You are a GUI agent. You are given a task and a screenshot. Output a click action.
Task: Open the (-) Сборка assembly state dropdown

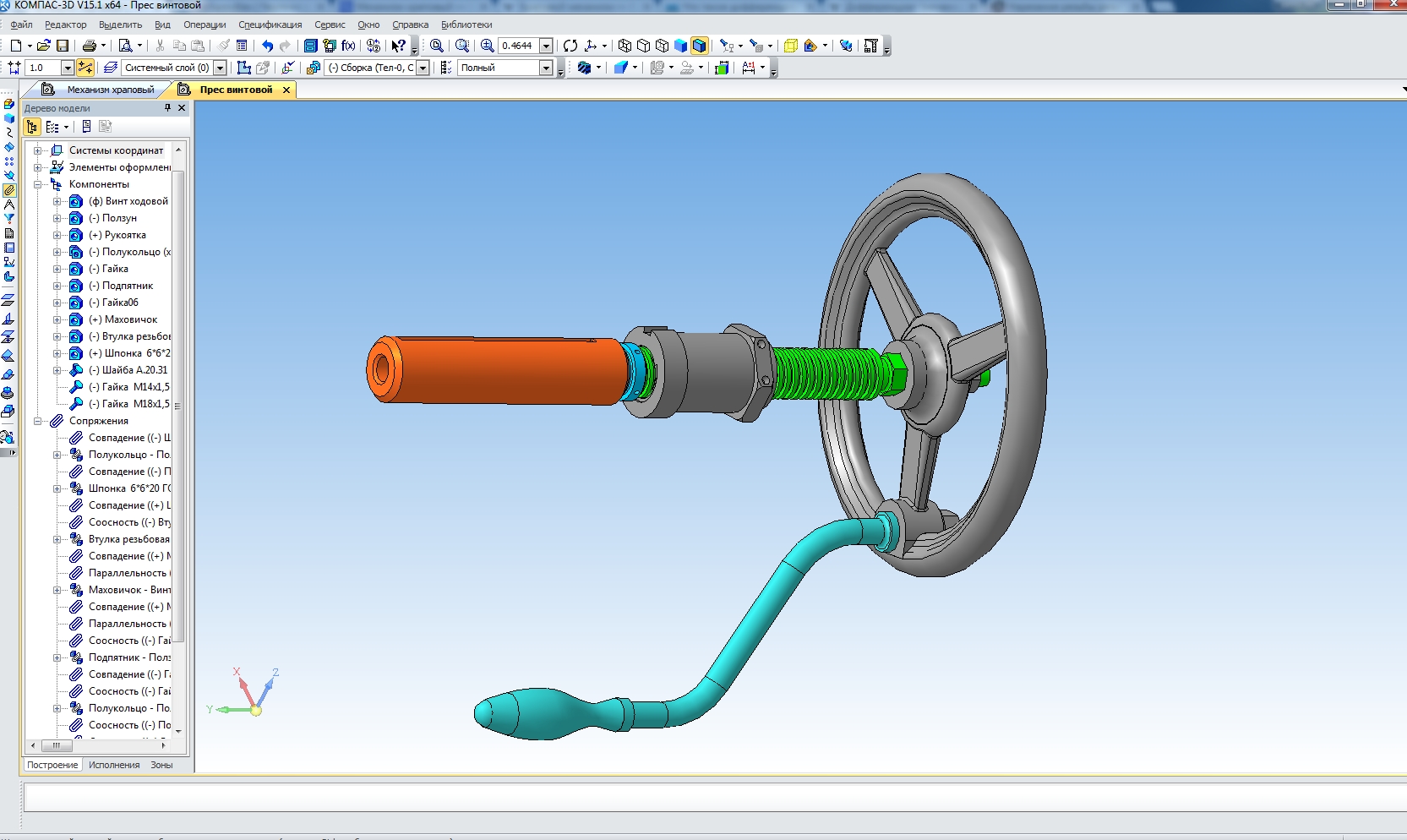(423, 68)
